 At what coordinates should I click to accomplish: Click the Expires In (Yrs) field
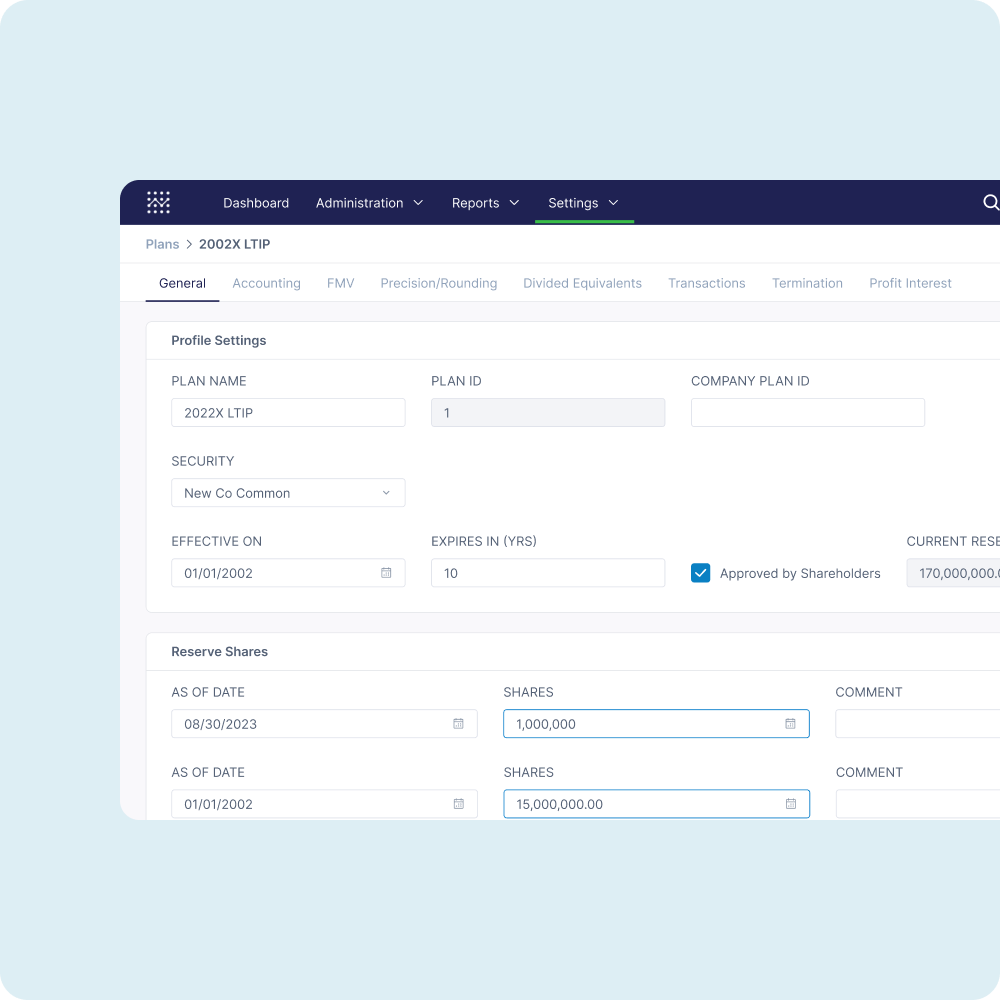click(x=547, y=573)
